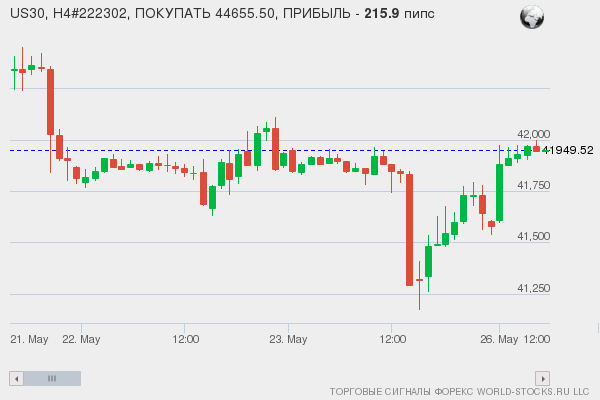Click the 42,000 price axis label
This screenshot has height=400, width=600.
pyautogui.click(x=533, y=134)
